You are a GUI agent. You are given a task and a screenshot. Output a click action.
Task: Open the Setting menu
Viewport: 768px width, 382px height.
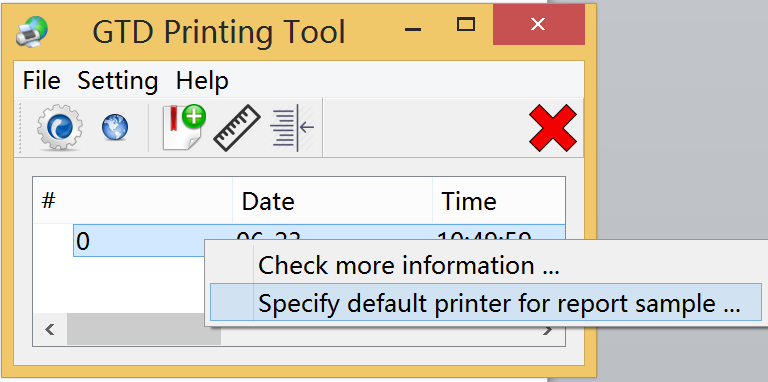pos(118,80)
